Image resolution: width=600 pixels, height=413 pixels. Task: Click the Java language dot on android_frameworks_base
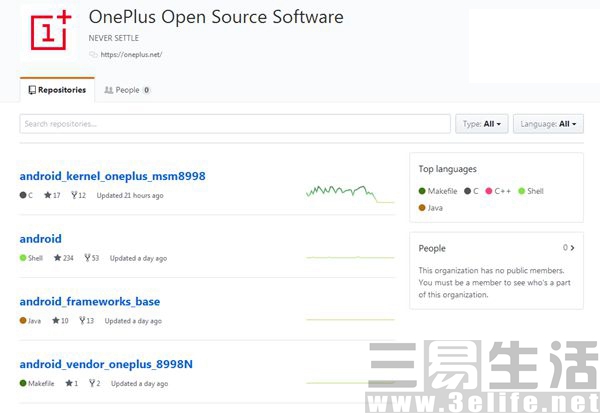(23, 320)
